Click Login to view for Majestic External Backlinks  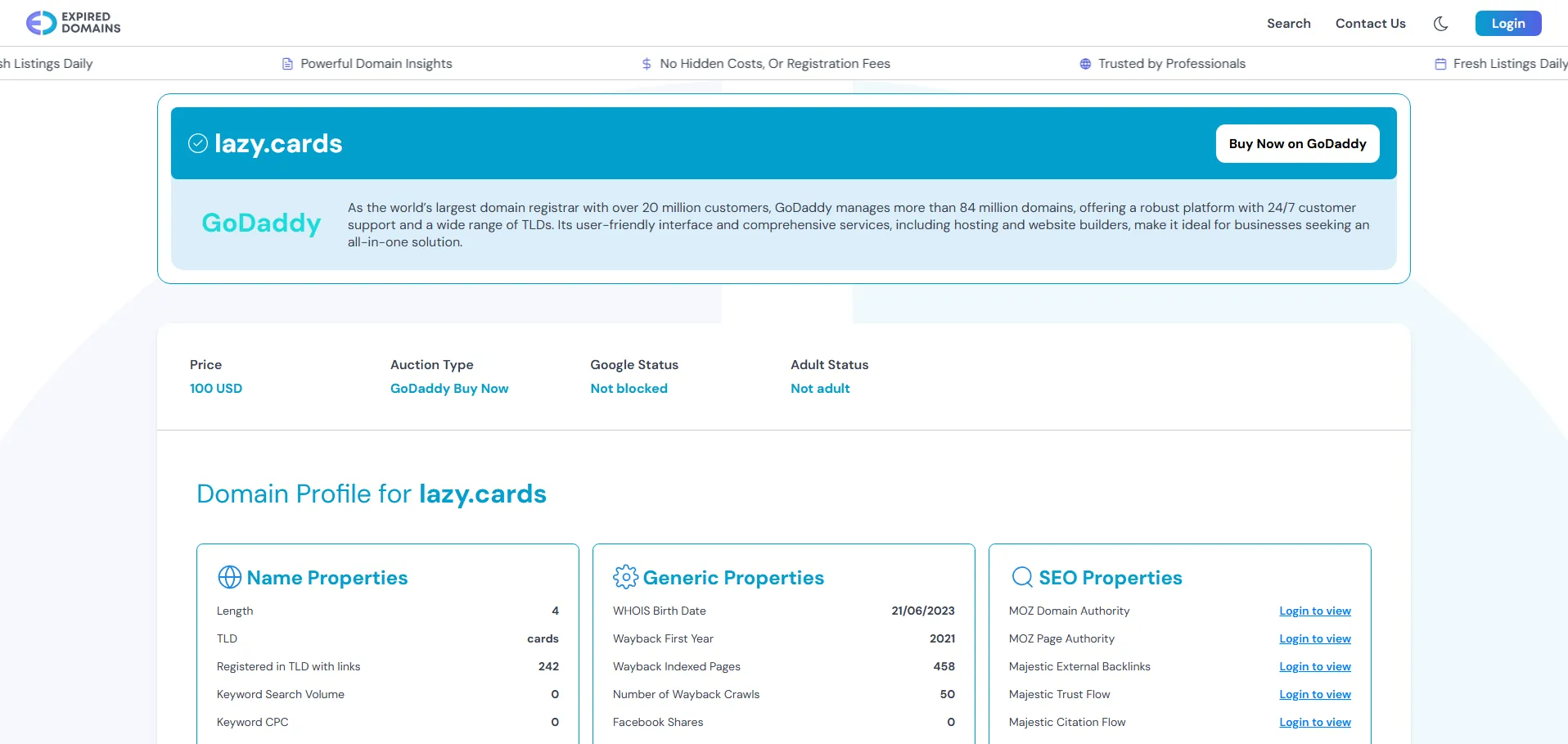pyautogui.click(x=1314, y=667)
